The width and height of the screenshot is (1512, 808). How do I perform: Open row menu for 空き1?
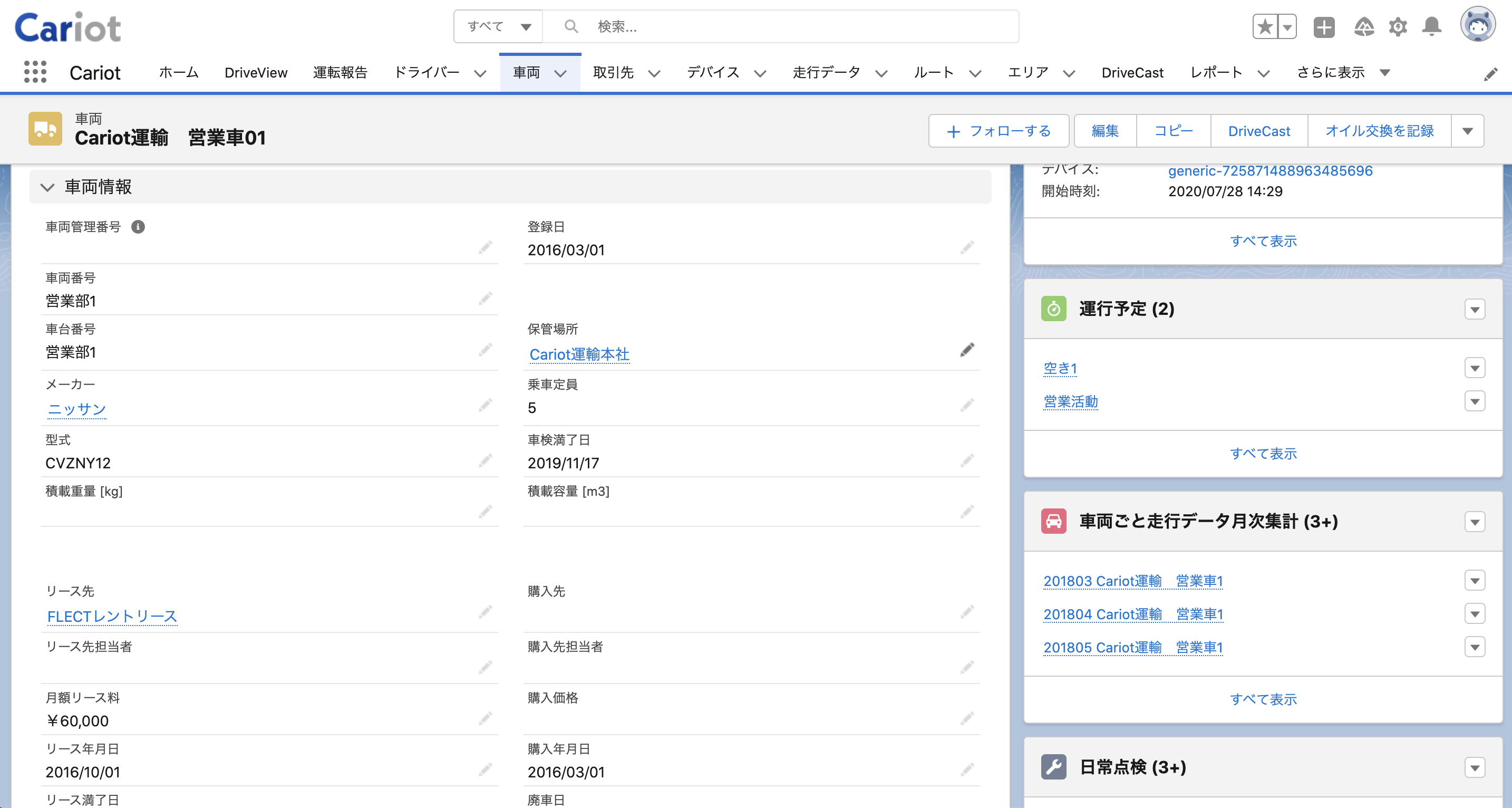coord(1475,368)
